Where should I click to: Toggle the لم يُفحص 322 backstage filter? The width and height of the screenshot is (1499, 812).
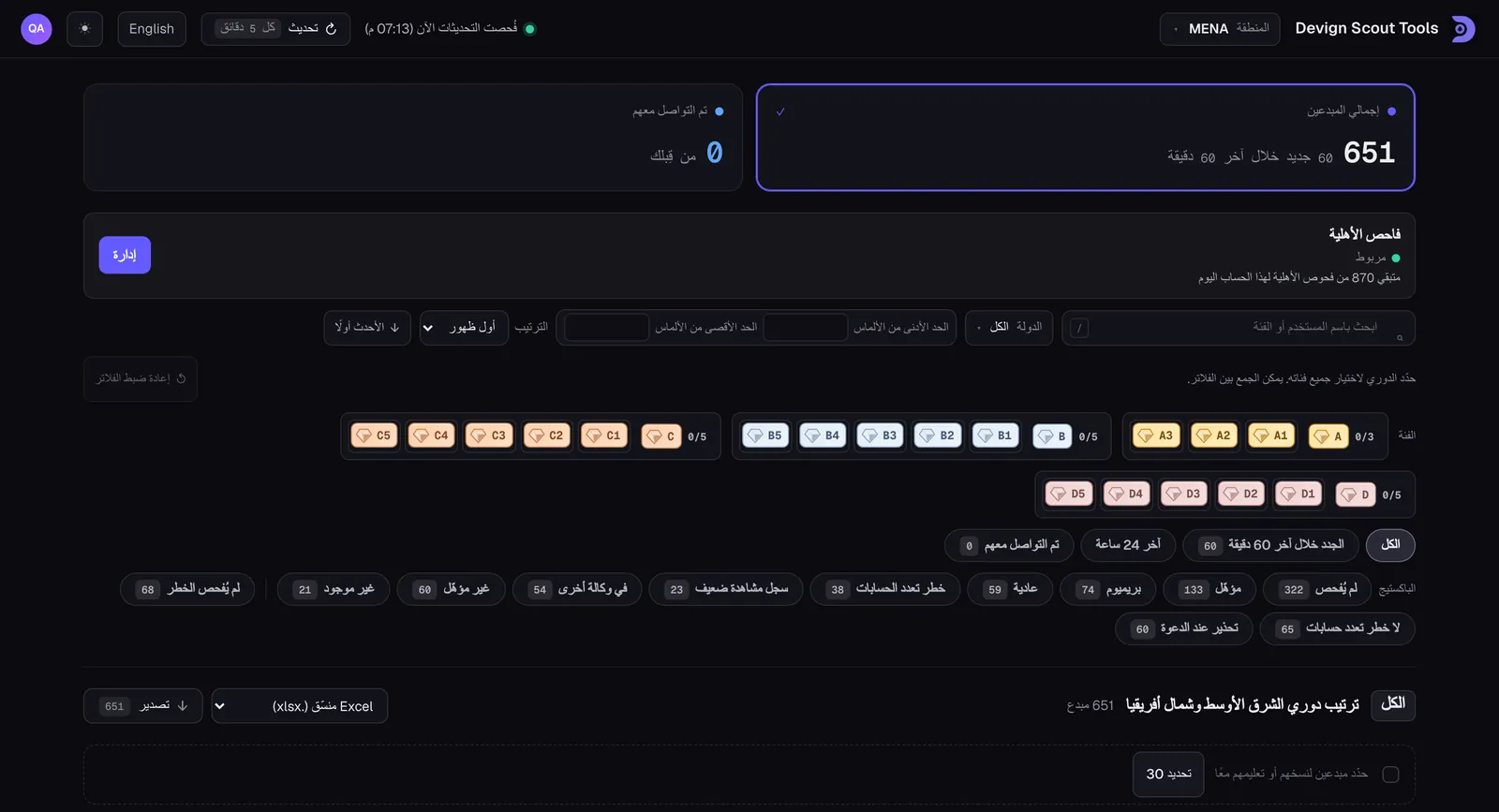pos(1316,589)
